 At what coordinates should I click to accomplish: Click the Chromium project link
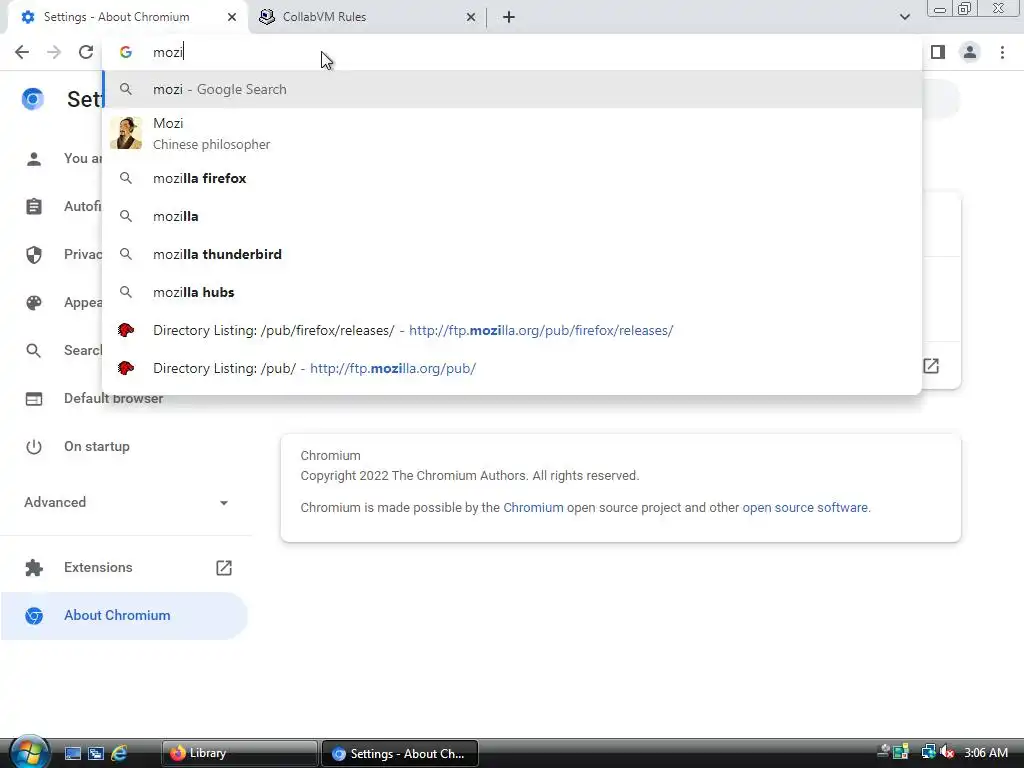pos(533,507)
